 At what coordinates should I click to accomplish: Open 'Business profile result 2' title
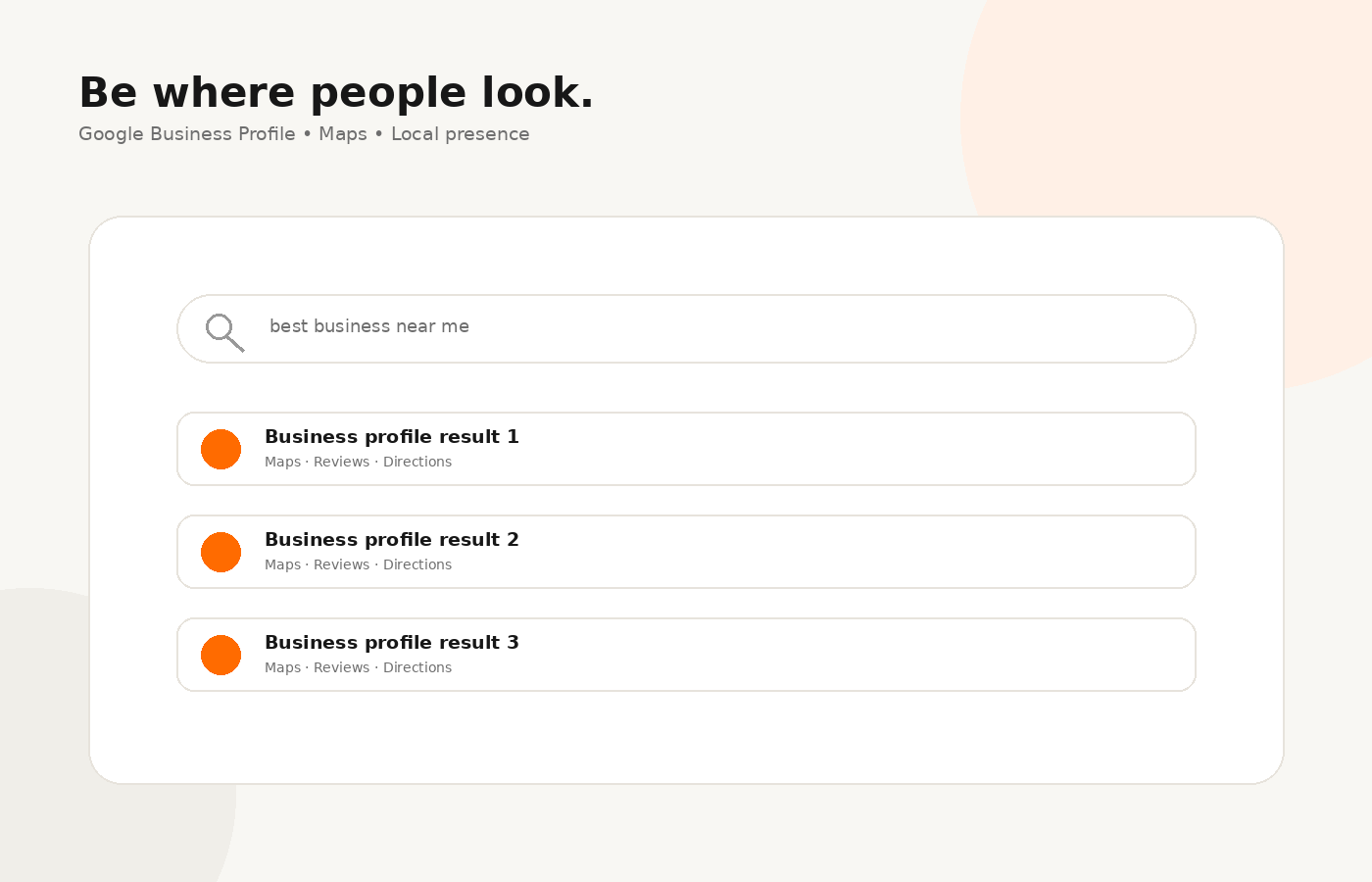(392, 540)
